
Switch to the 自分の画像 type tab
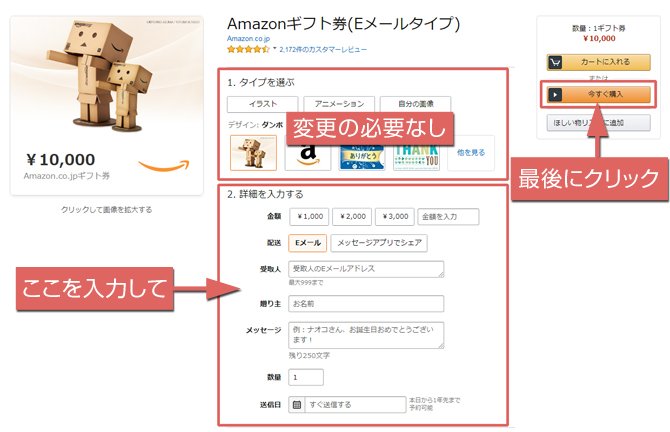[415, 104]
